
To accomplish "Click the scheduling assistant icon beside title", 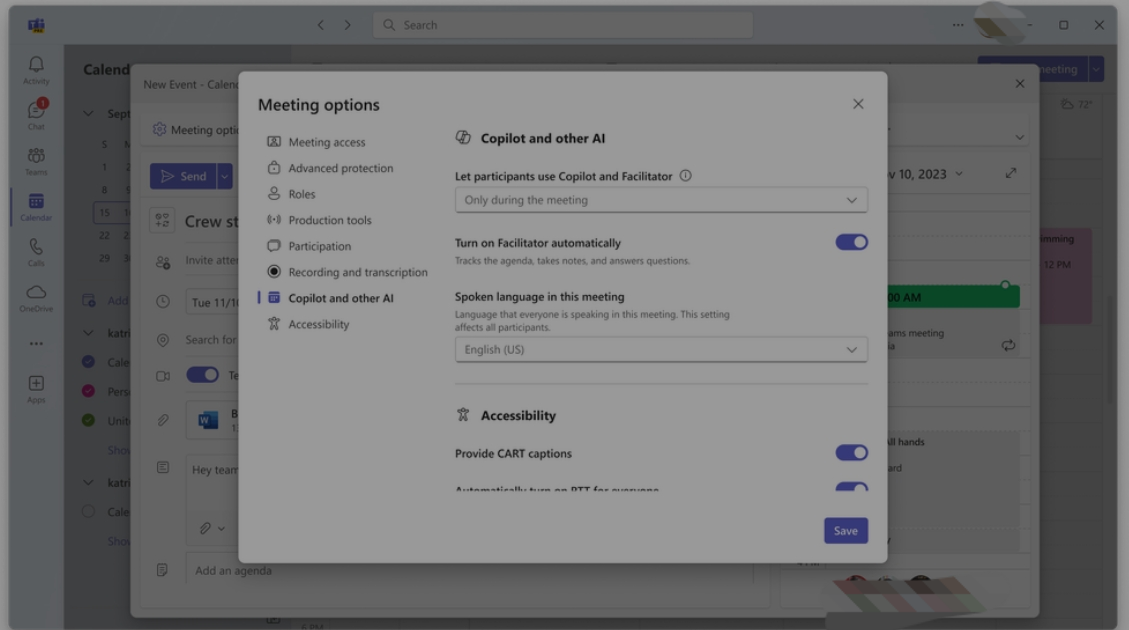I will click(x=162, y=220).
